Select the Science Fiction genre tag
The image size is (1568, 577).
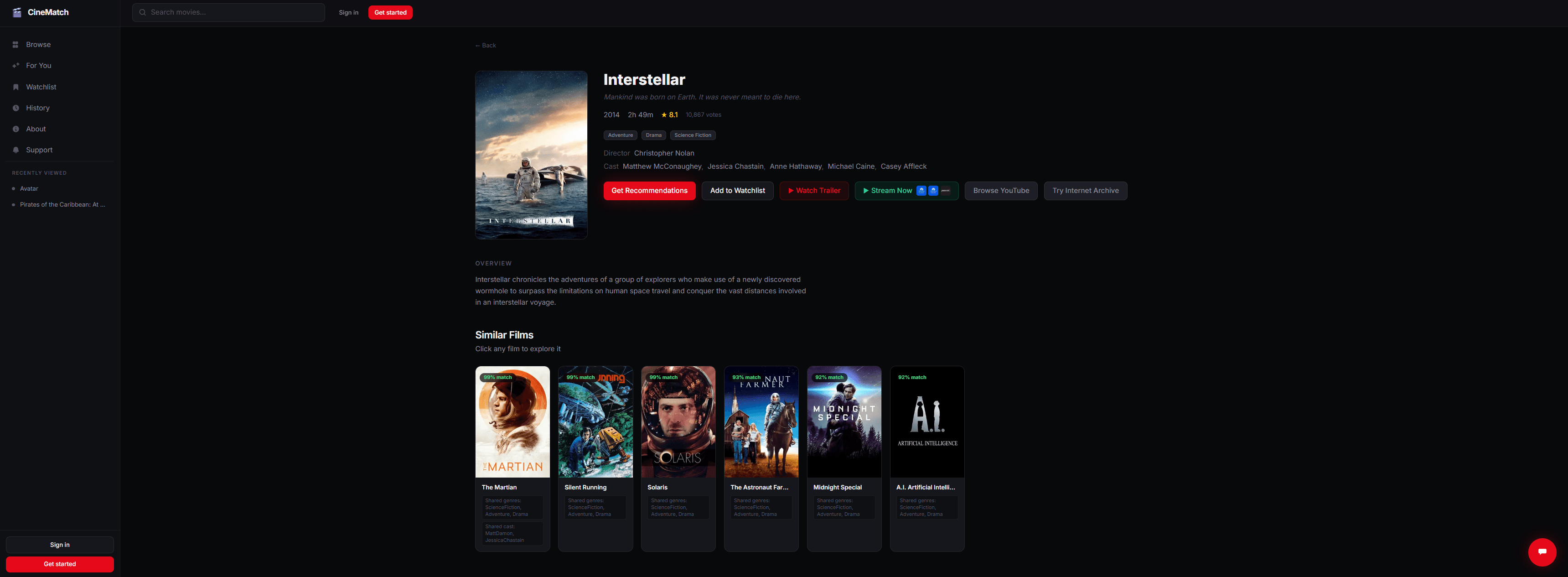[x=693, y=135]
